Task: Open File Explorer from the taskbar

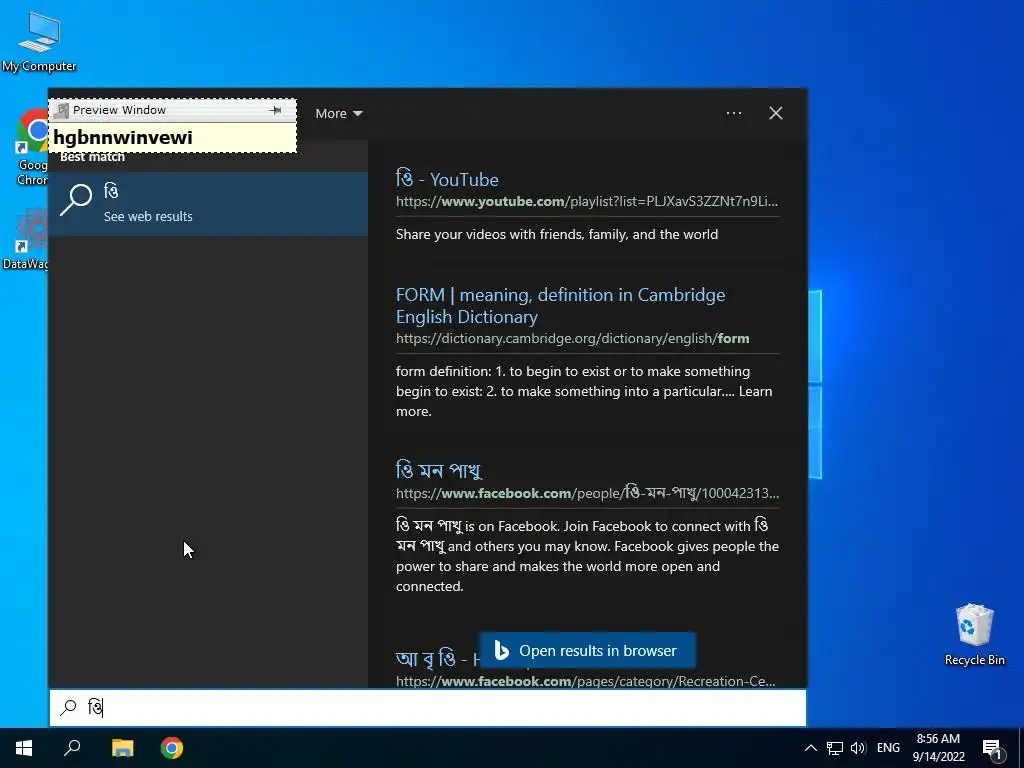Action: 122,748
